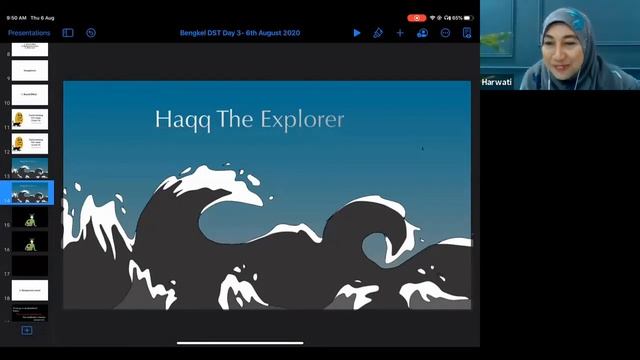Screen dimensions: 640x360
Task: Select slide 16 thumbnail with green figure
Action: 30,242
